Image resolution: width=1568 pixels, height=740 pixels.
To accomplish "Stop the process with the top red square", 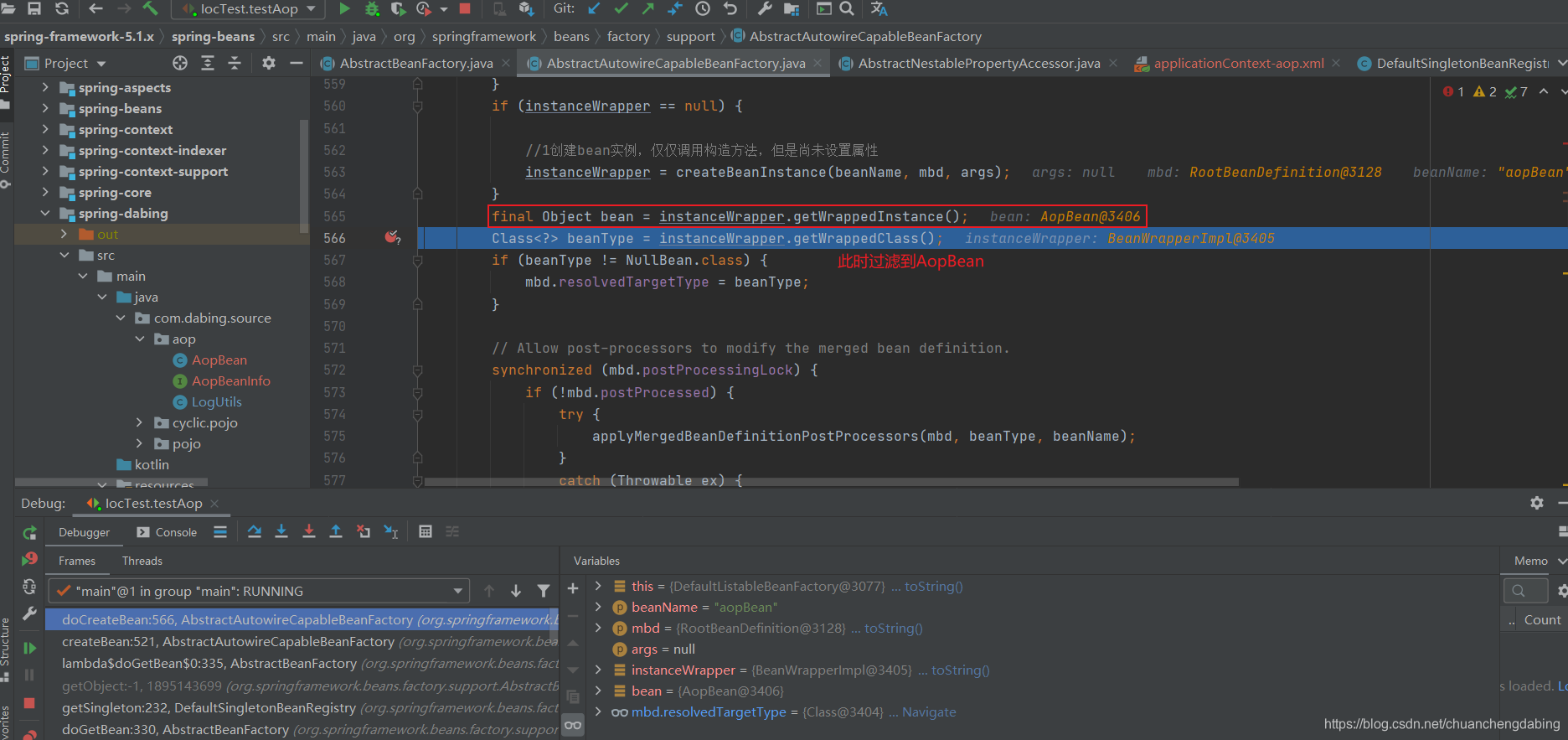I will click(465, 8).
